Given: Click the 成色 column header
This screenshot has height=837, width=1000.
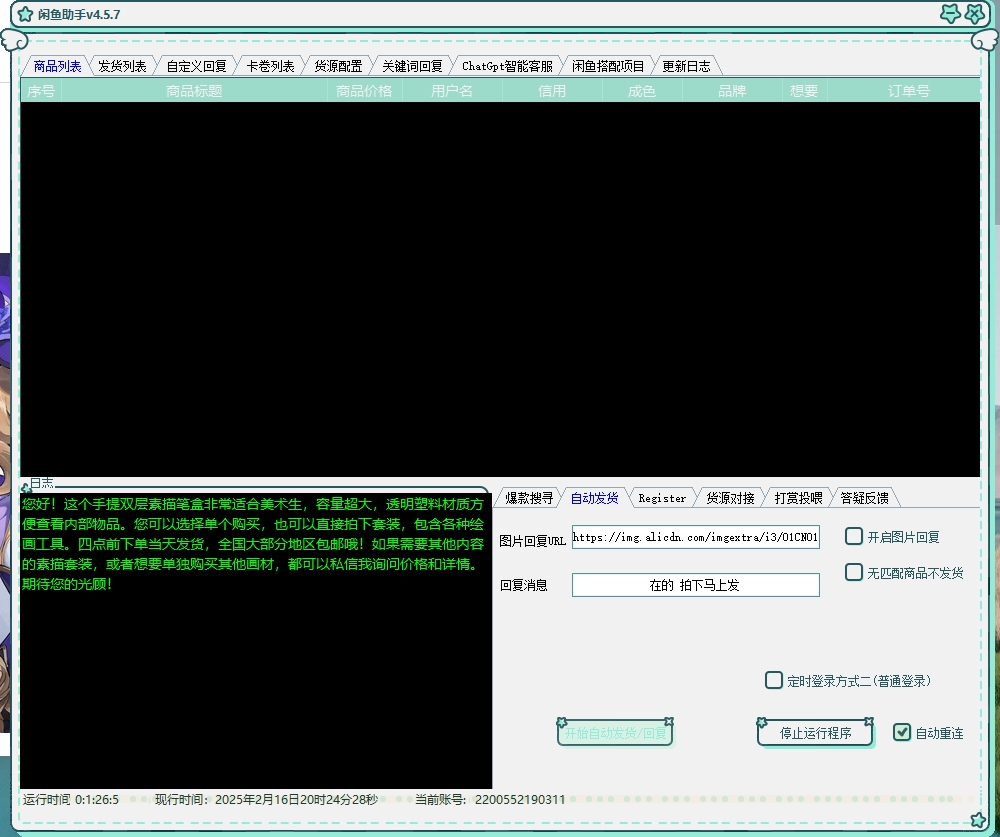Looking at the screenshot, I should click(642, 91).
